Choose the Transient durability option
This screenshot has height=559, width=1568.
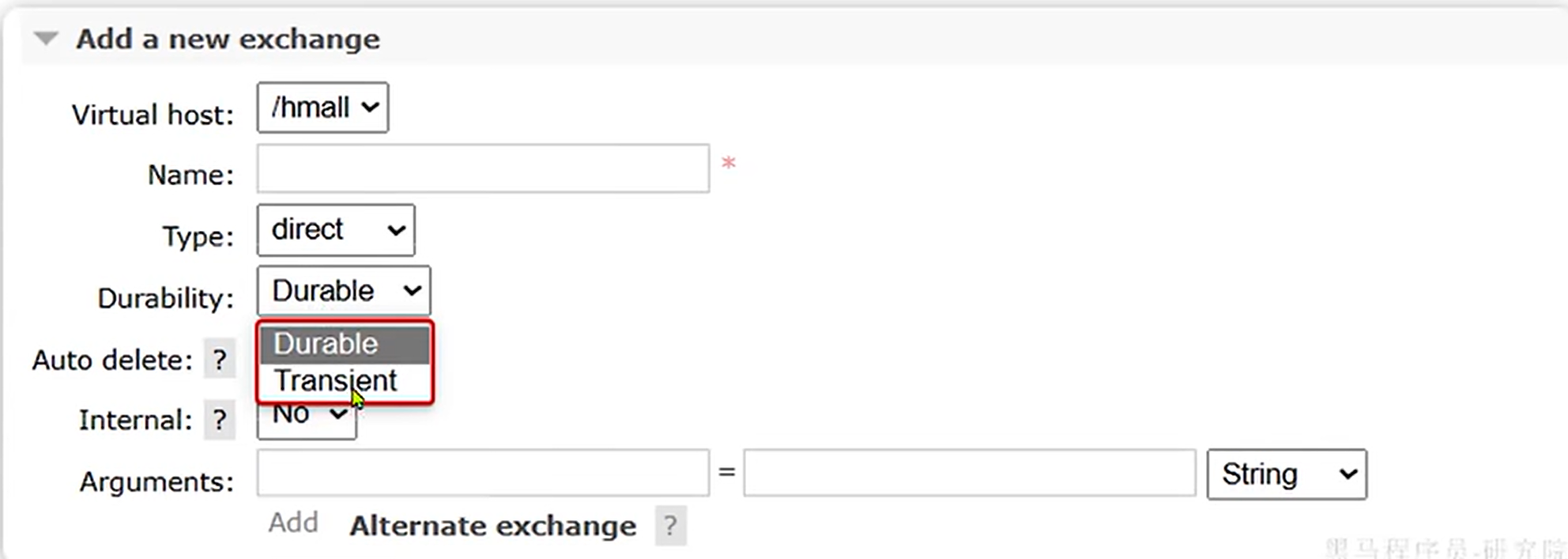(x=336, y=381)
